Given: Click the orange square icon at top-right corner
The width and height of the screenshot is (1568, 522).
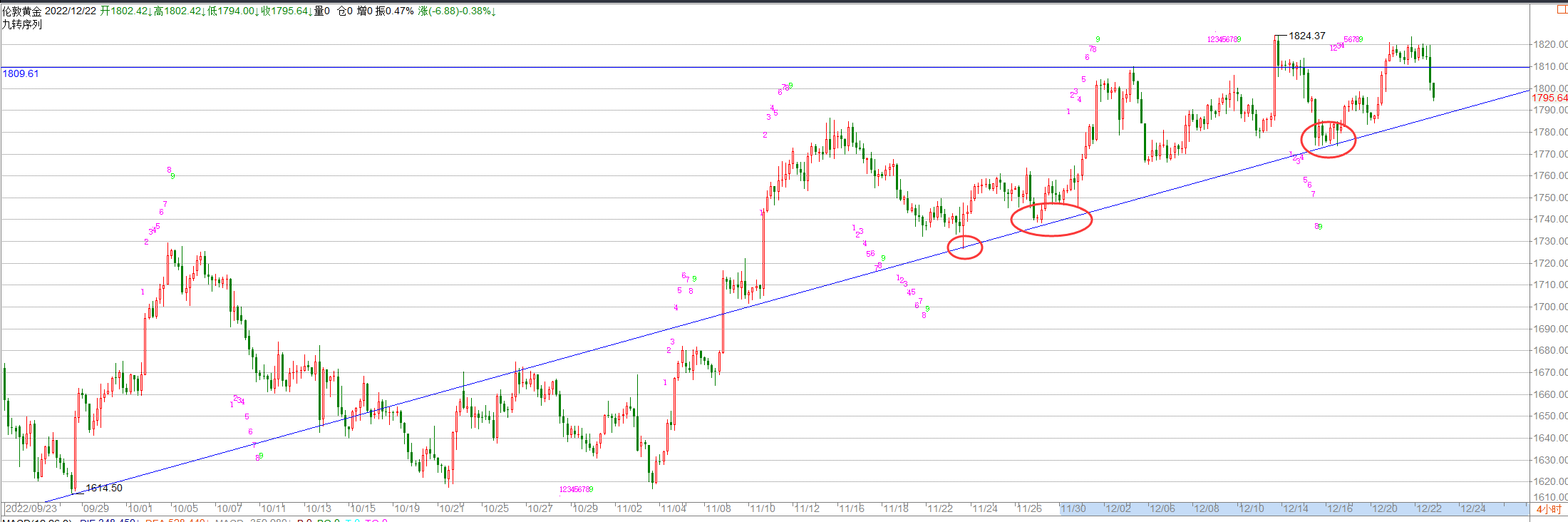Looking at the screenshot, I should pyautogui.click(x=1562, y=9).
